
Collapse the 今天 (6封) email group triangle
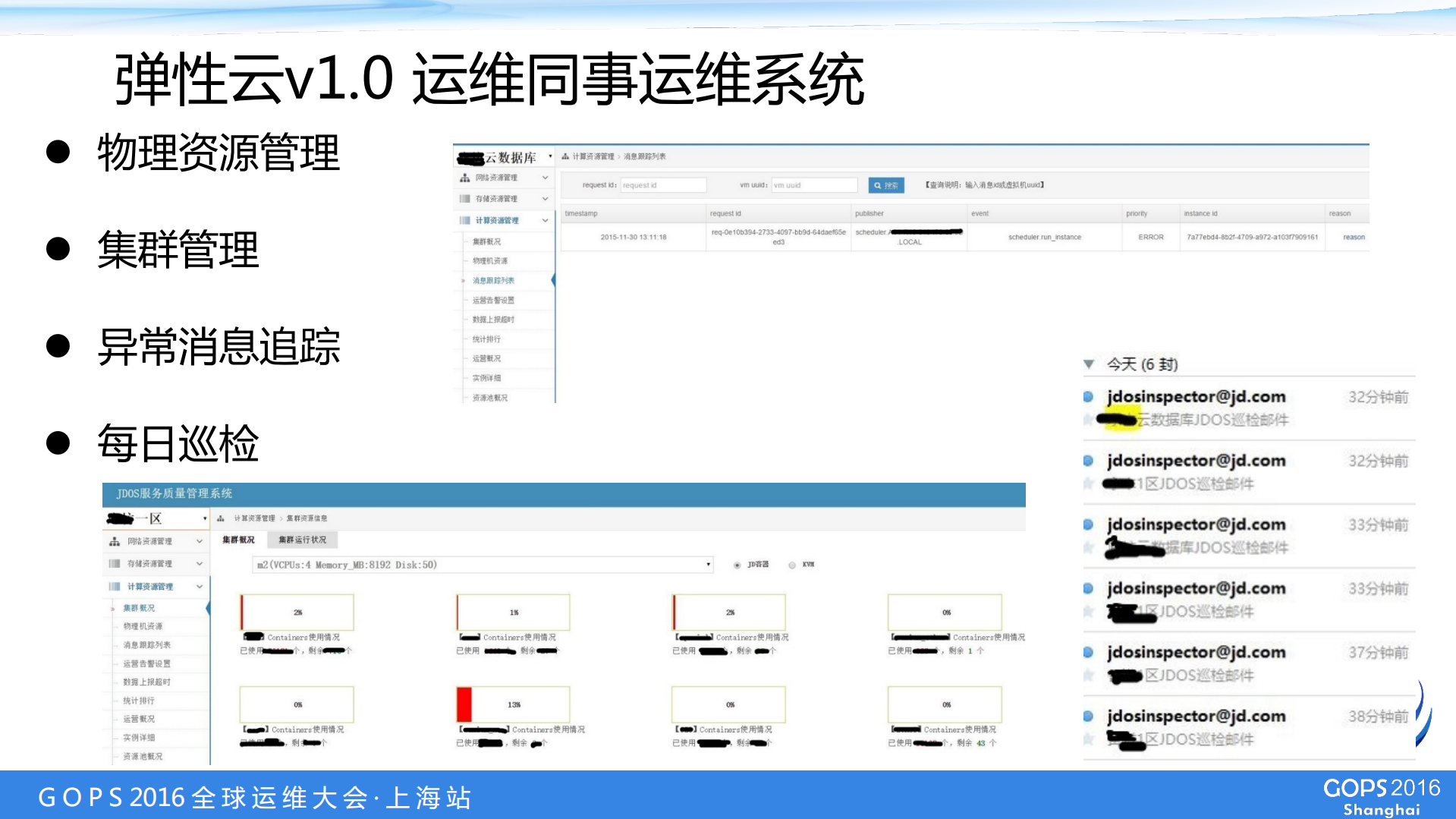tap(1088, 364)
